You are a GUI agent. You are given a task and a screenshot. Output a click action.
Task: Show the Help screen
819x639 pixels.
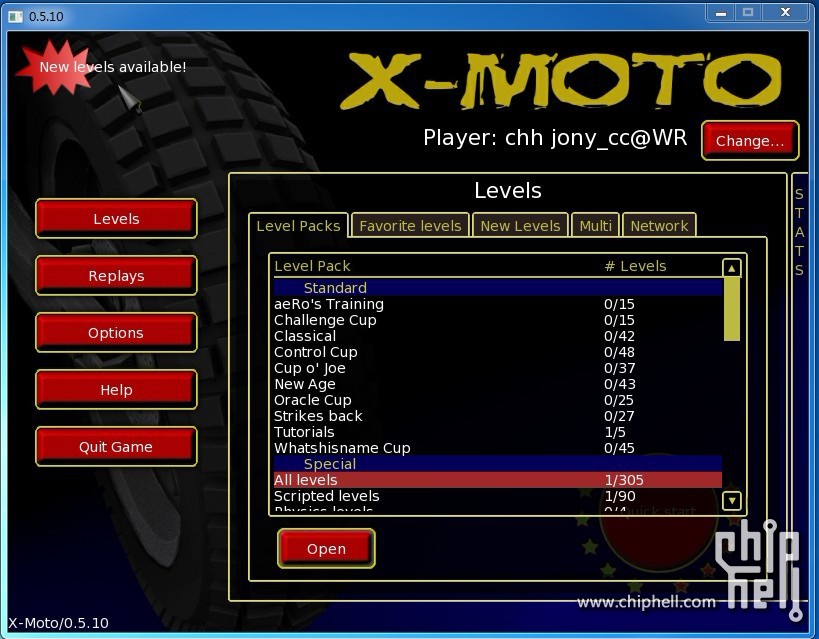116,389
